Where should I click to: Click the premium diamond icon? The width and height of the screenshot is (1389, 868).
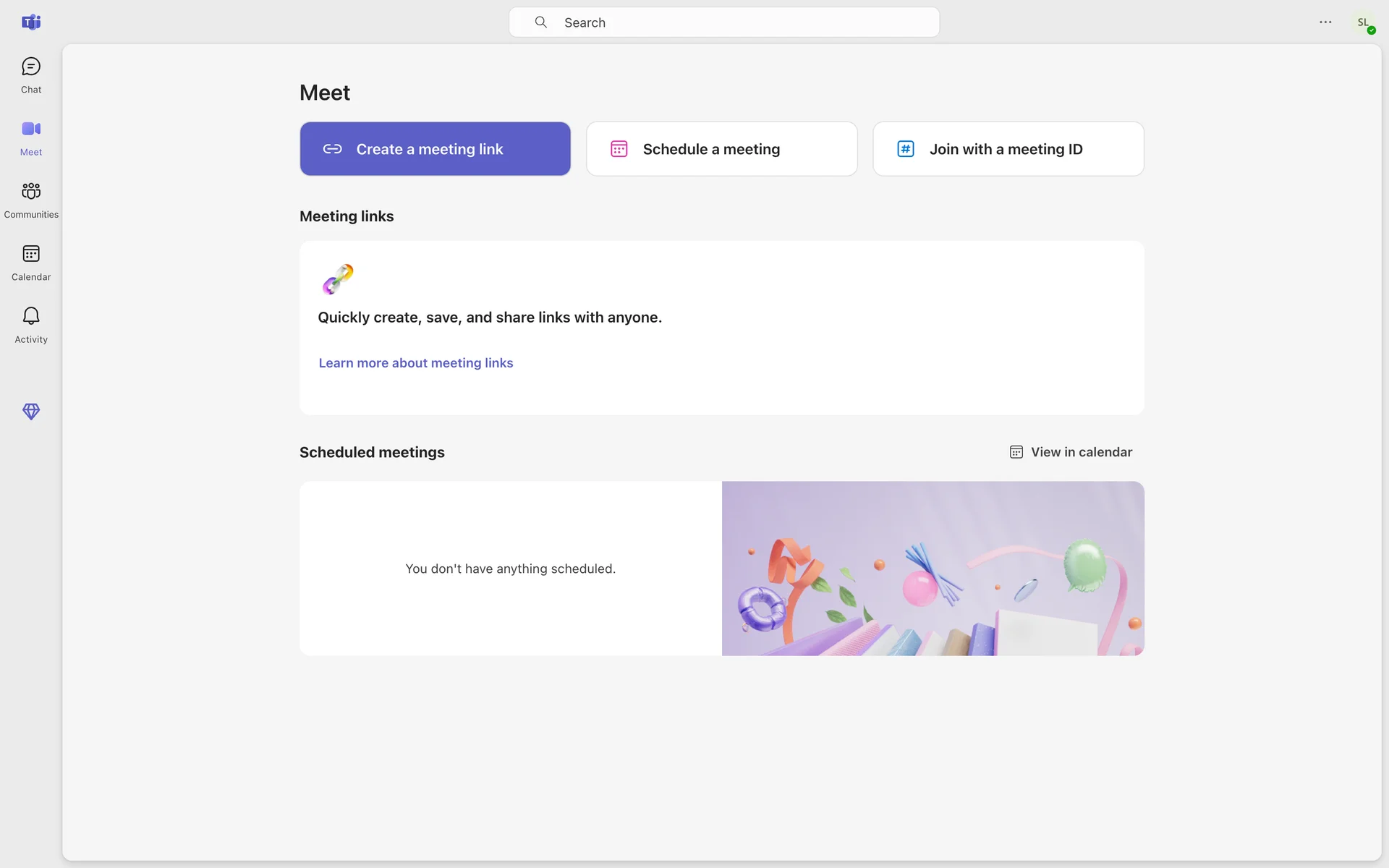31,412
